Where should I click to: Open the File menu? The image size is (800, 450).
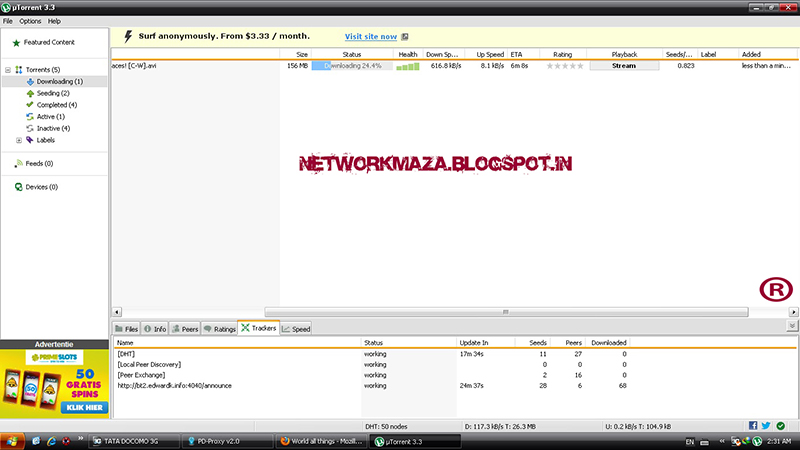[x=8, y=21]
